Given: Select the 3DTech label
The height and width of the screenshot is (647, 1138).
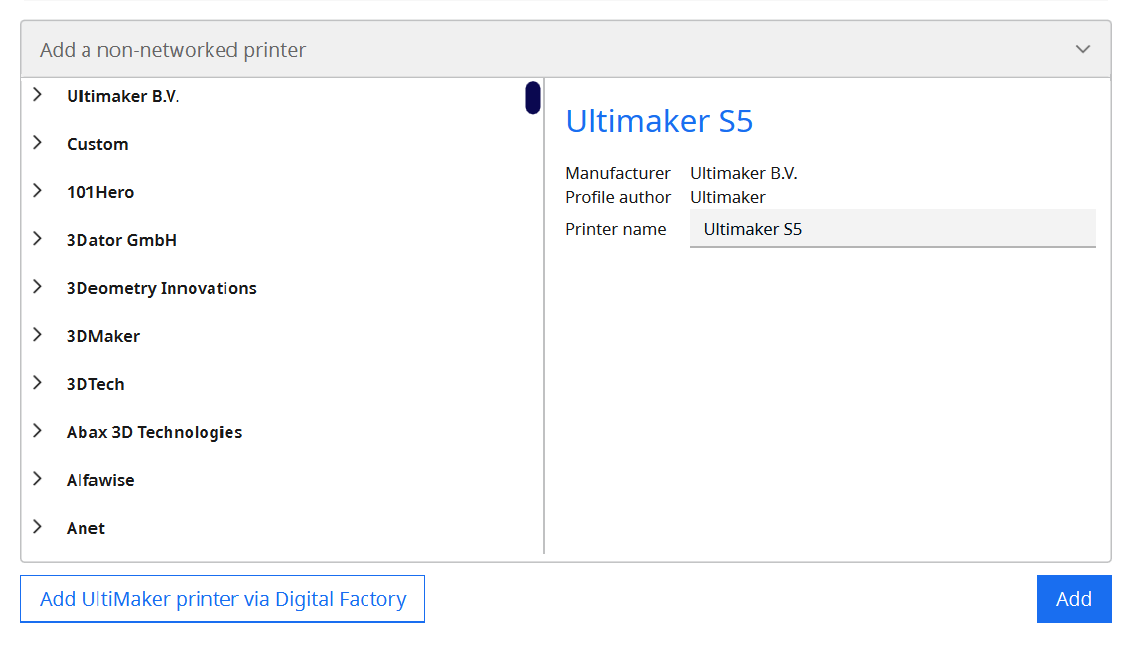Looking at the screenshot, I should tap(95, 384).
